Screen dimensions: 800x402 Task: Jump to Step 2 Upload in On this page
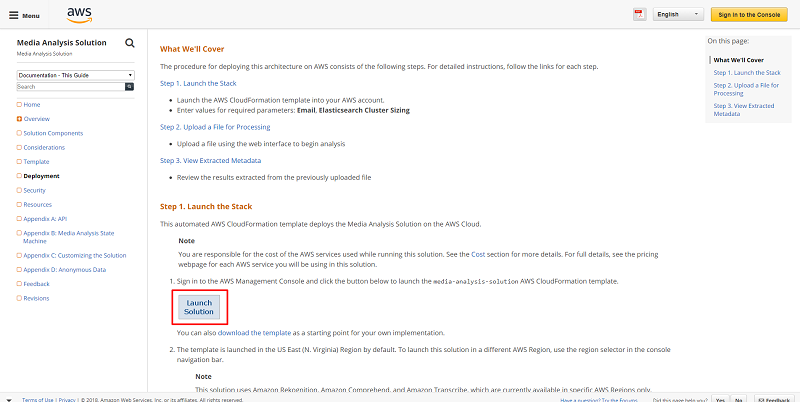(x=746, y=89)
